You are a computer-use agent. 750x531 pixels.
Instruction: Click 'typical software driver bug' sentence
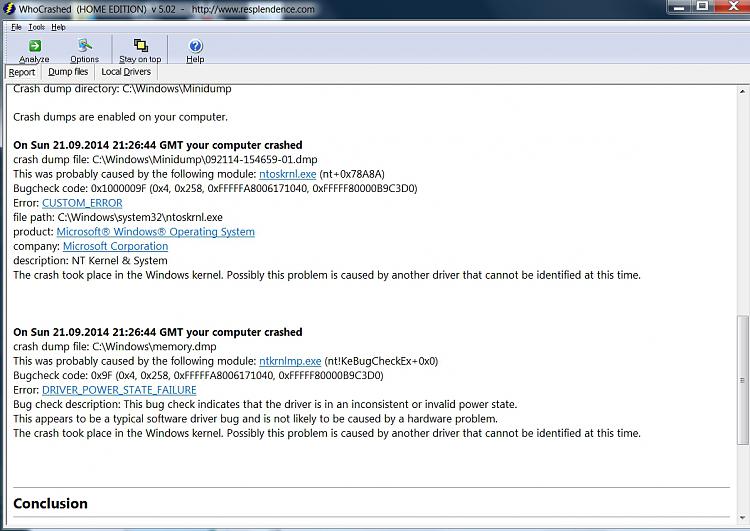(255, 419)
